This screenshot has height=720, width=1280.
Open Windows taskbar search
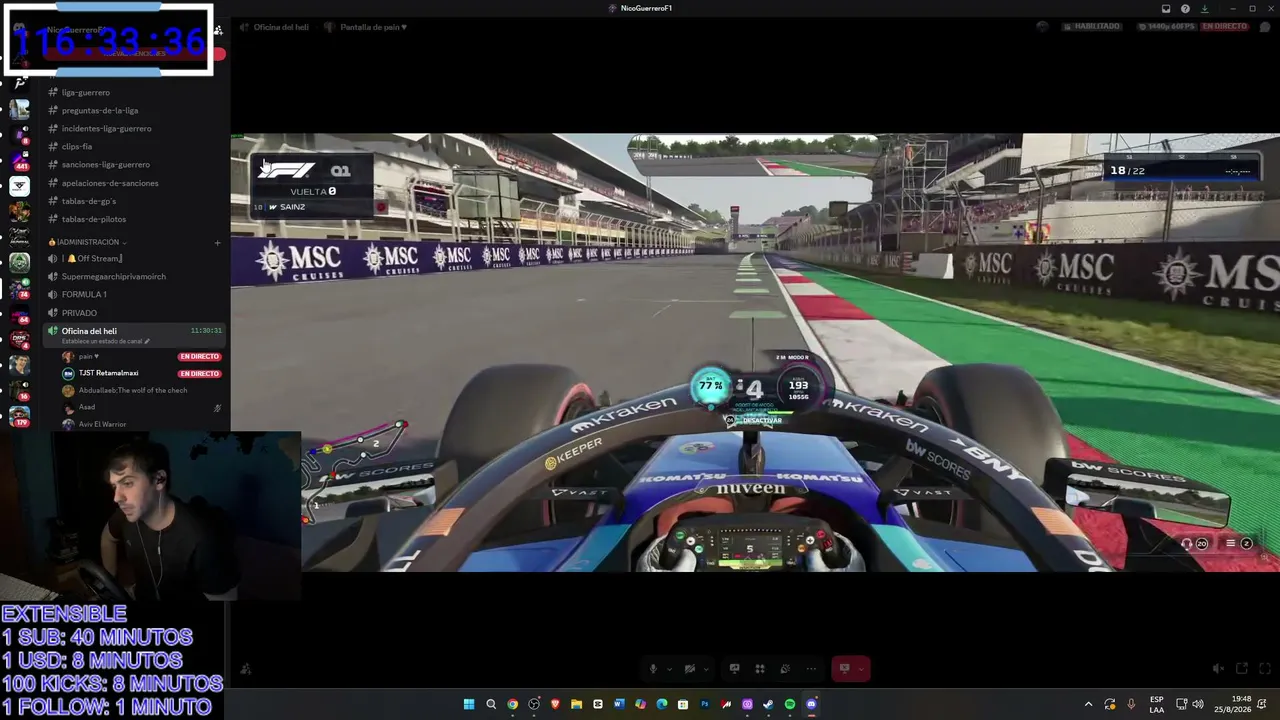(491, 704)
